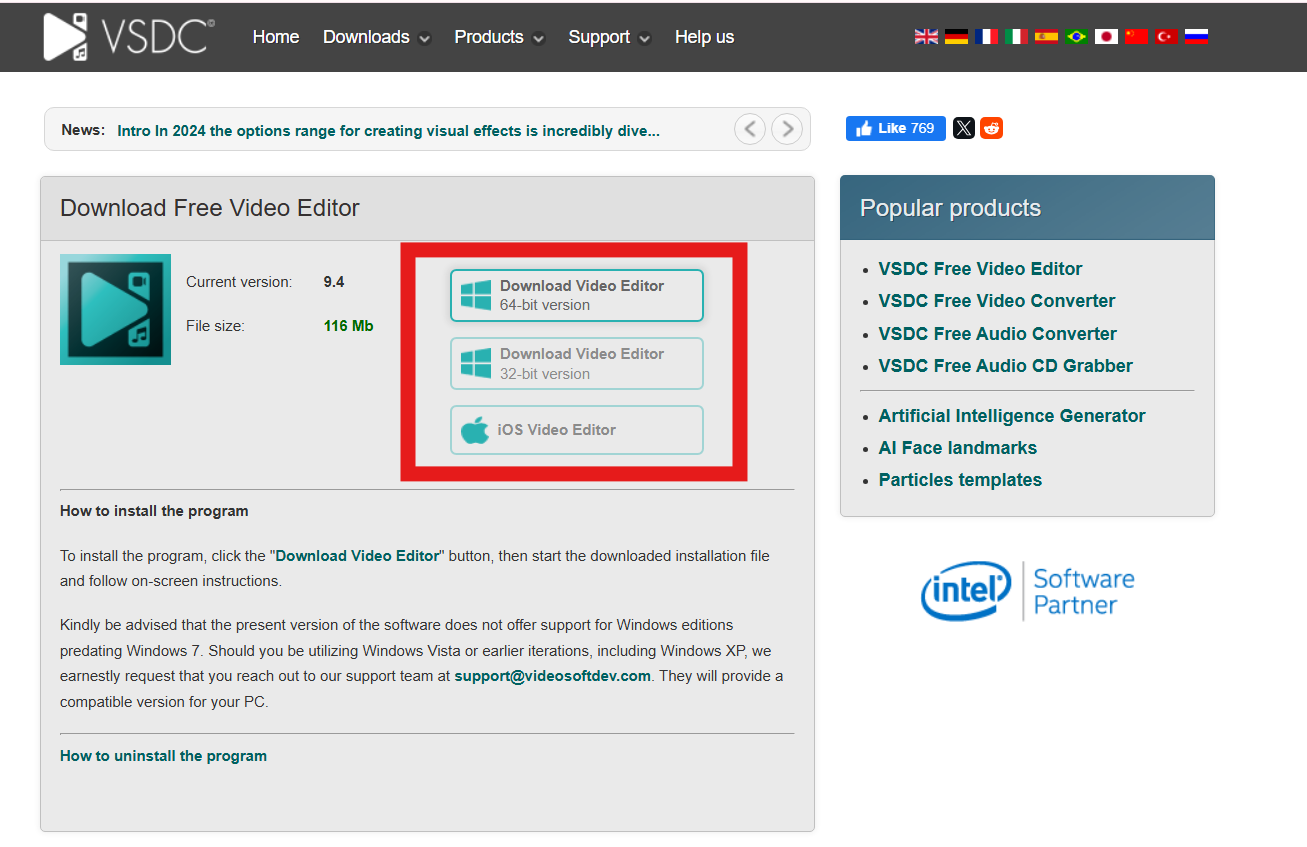
Task: Click the Facebook Like 769 button
Action: (896, 128)
